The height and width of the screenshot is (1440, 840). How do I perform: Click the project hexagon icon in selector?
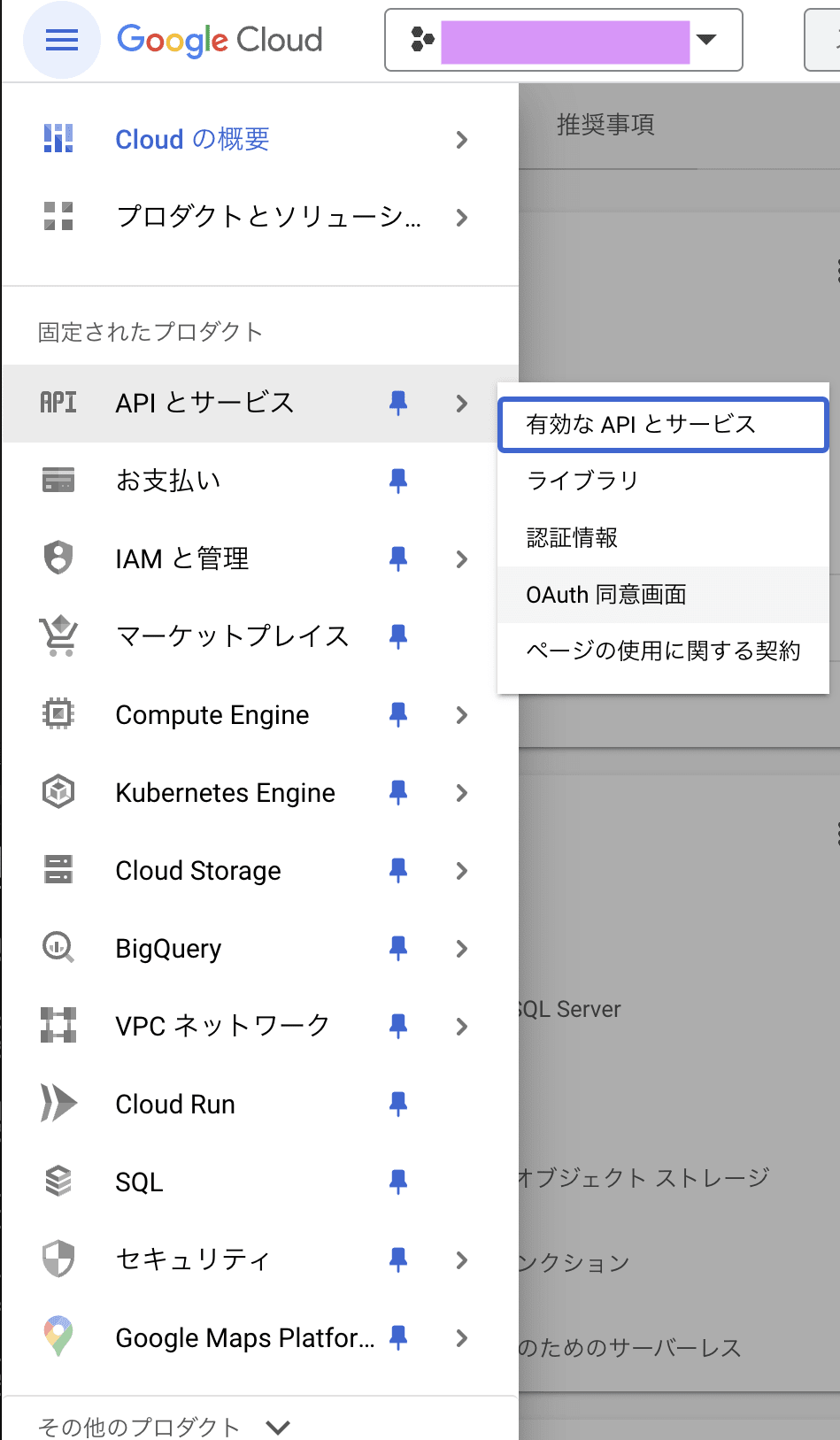(x=422, y=40)
